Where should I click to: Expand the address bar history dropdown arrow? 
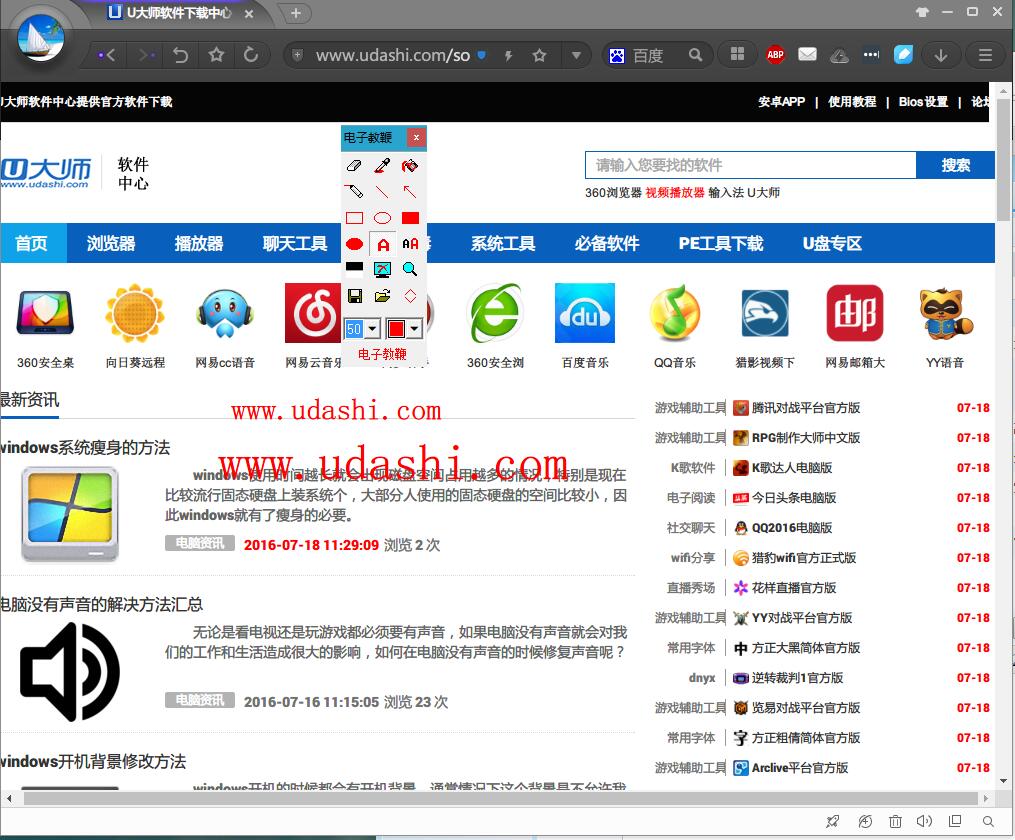(x=575, y=55)
